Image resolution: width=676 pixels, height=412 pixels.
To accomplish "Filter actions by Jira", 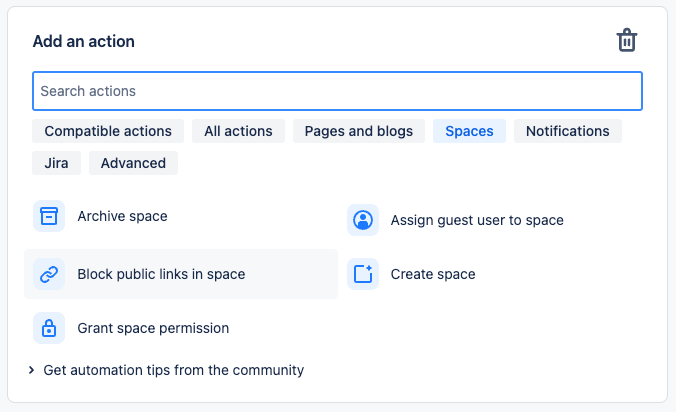I will (x=57, y=163).
